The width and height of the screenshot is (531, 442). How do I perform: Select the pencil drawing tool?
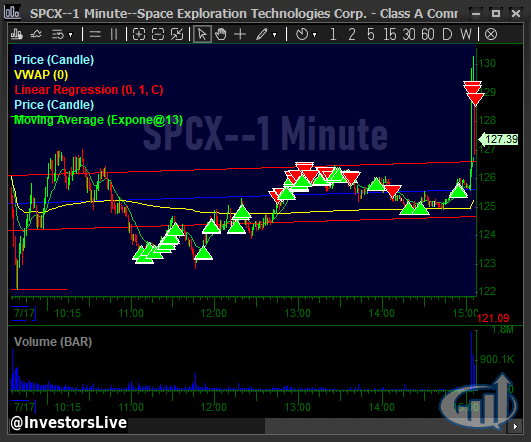click(x=262, y=35)
